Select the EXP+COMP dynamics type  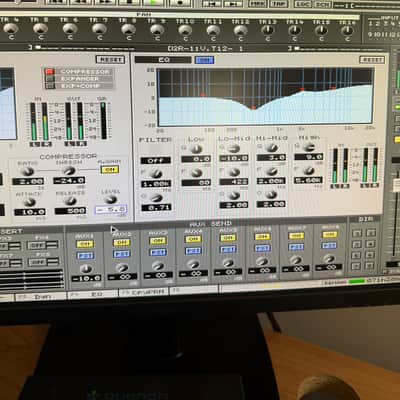79,86
